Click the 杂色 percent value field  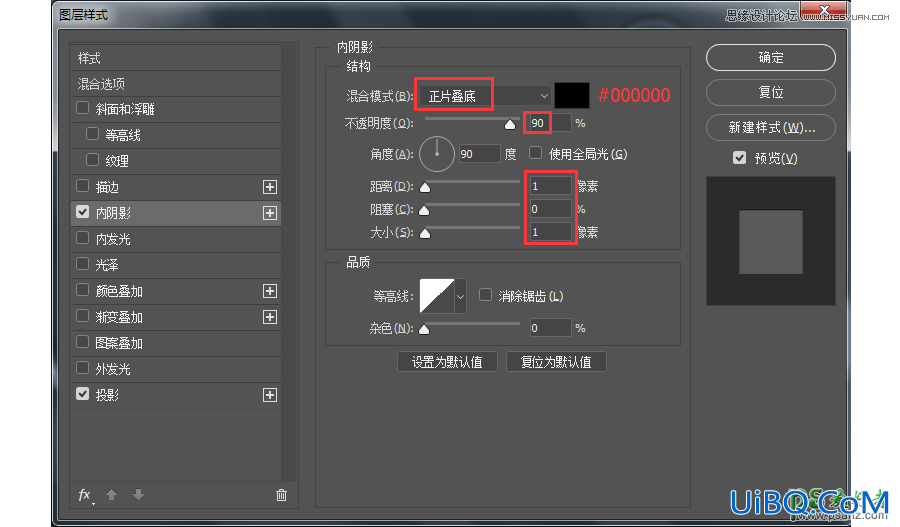pos(550,328)
